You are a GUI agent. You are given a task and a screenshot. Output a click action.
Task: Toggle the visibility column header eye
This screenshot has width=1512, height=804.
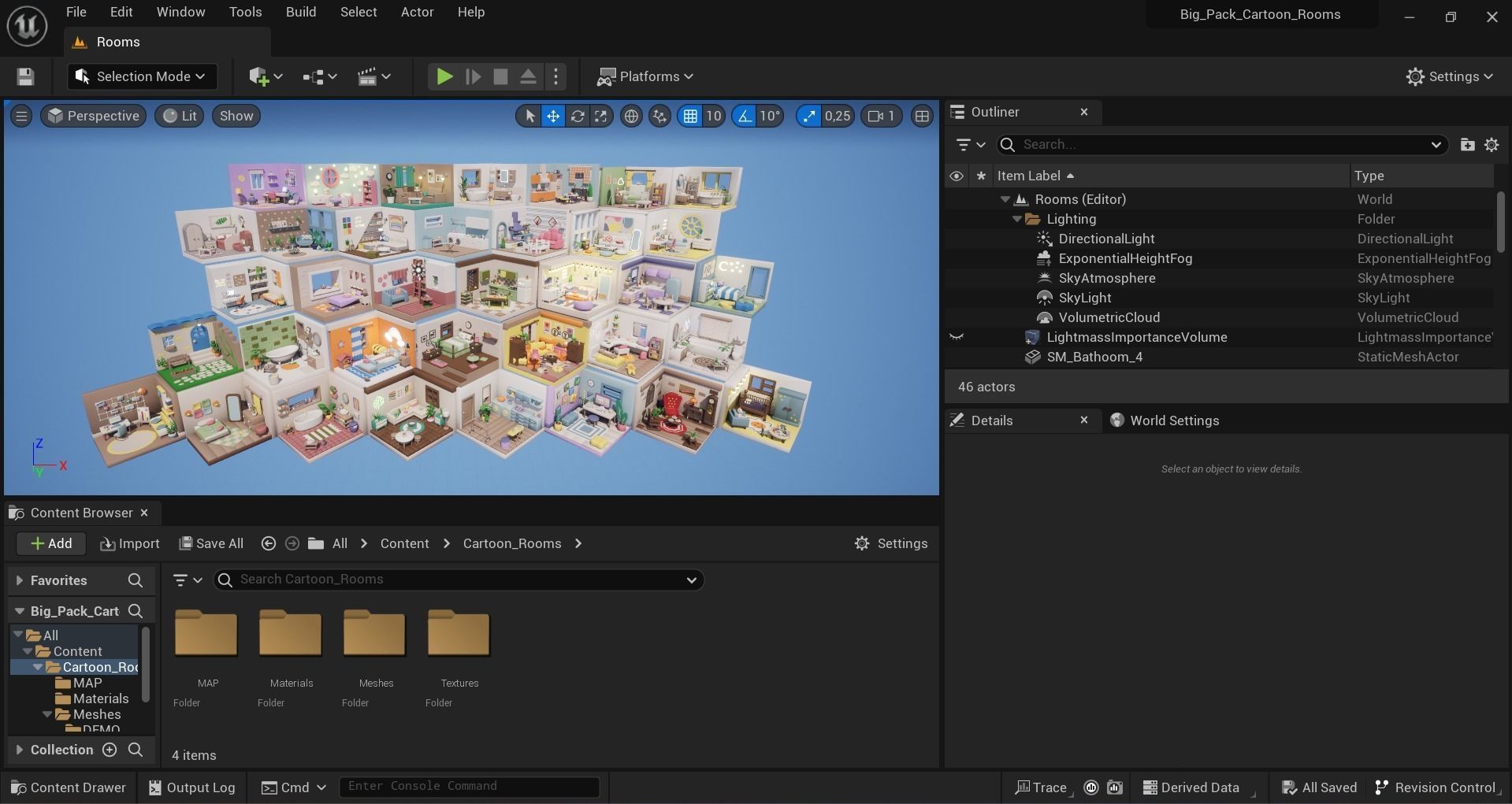[957, 176]
